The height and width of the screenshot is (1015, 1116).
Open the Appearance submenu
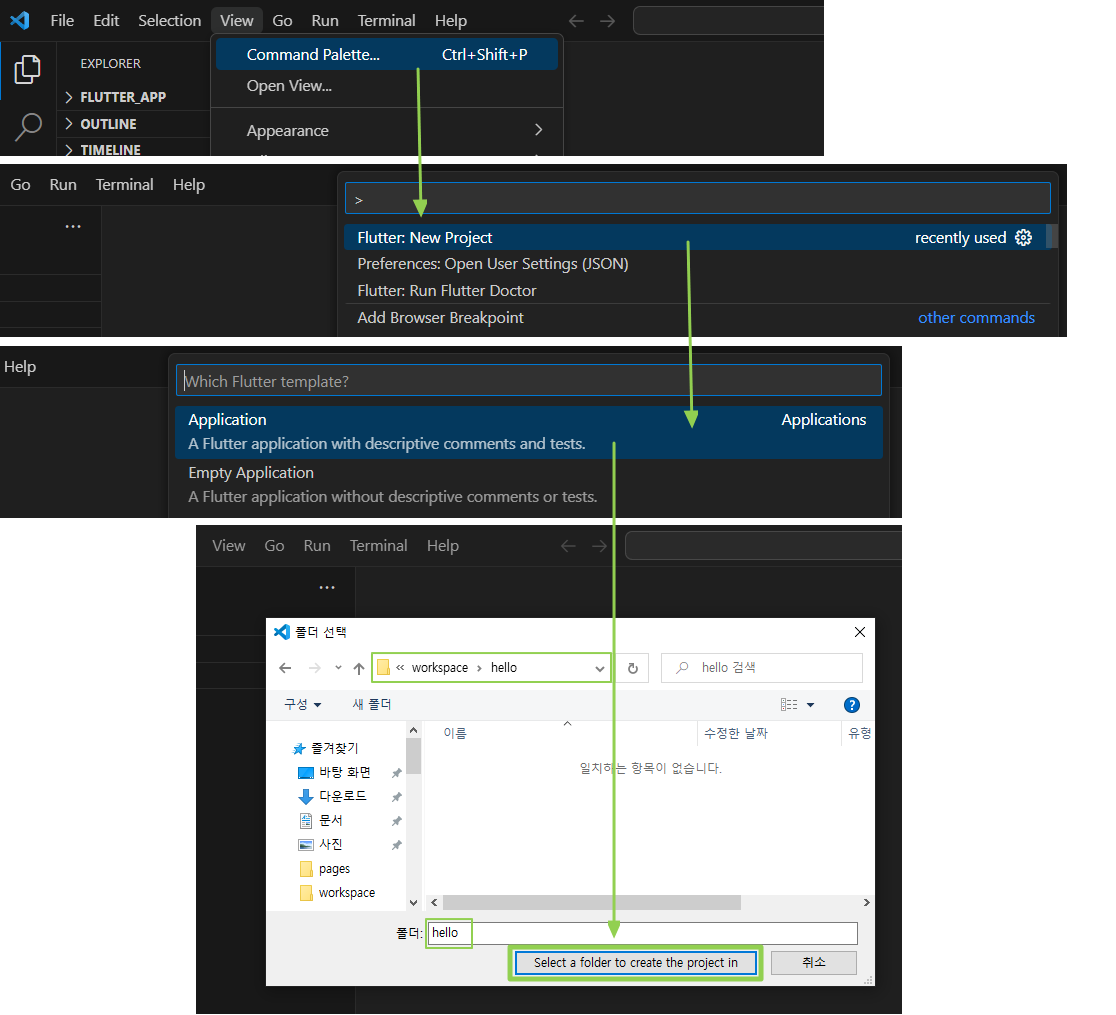[387, 130]
